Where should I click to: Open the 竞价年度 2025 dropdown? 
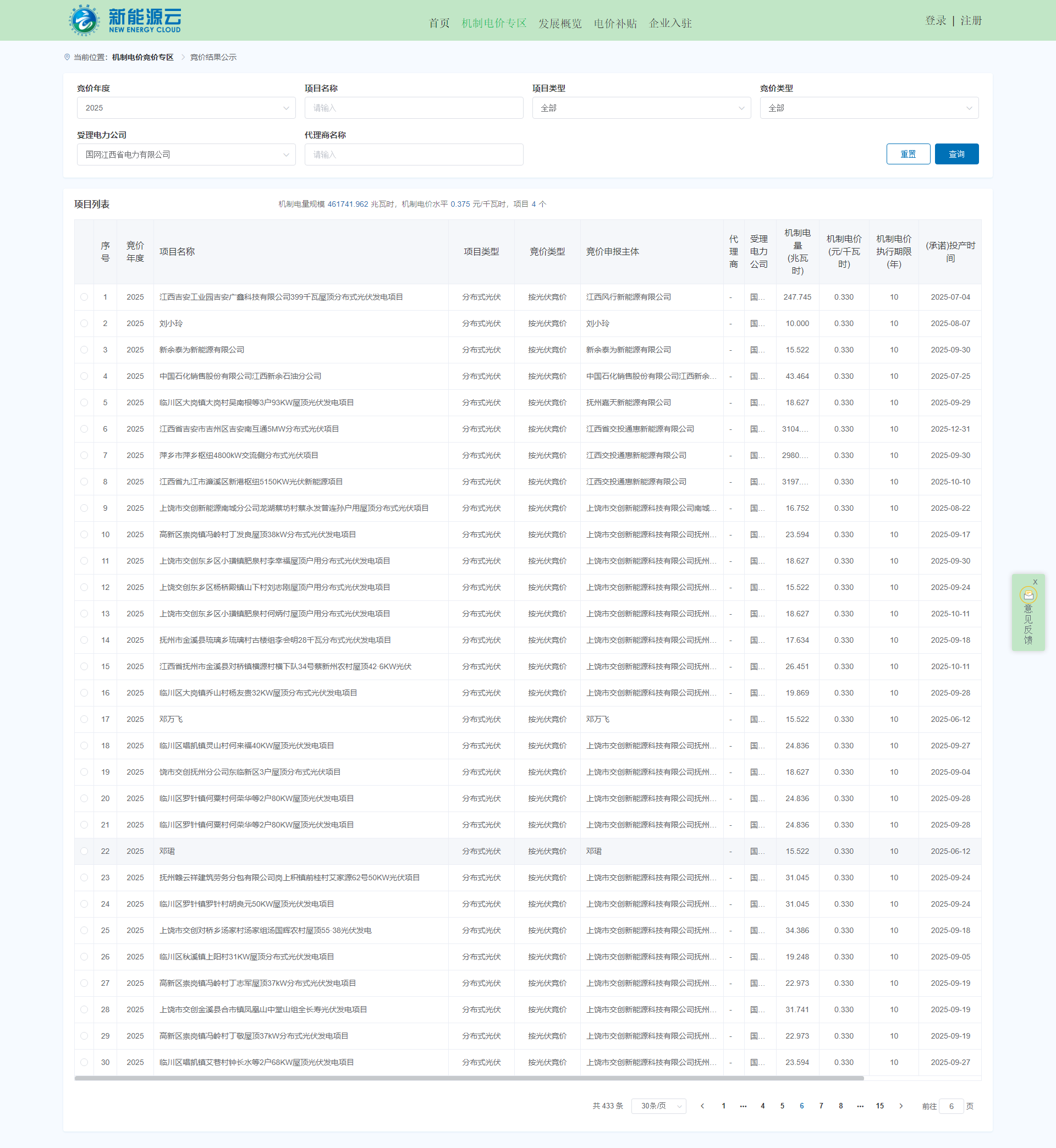[186, 108]
